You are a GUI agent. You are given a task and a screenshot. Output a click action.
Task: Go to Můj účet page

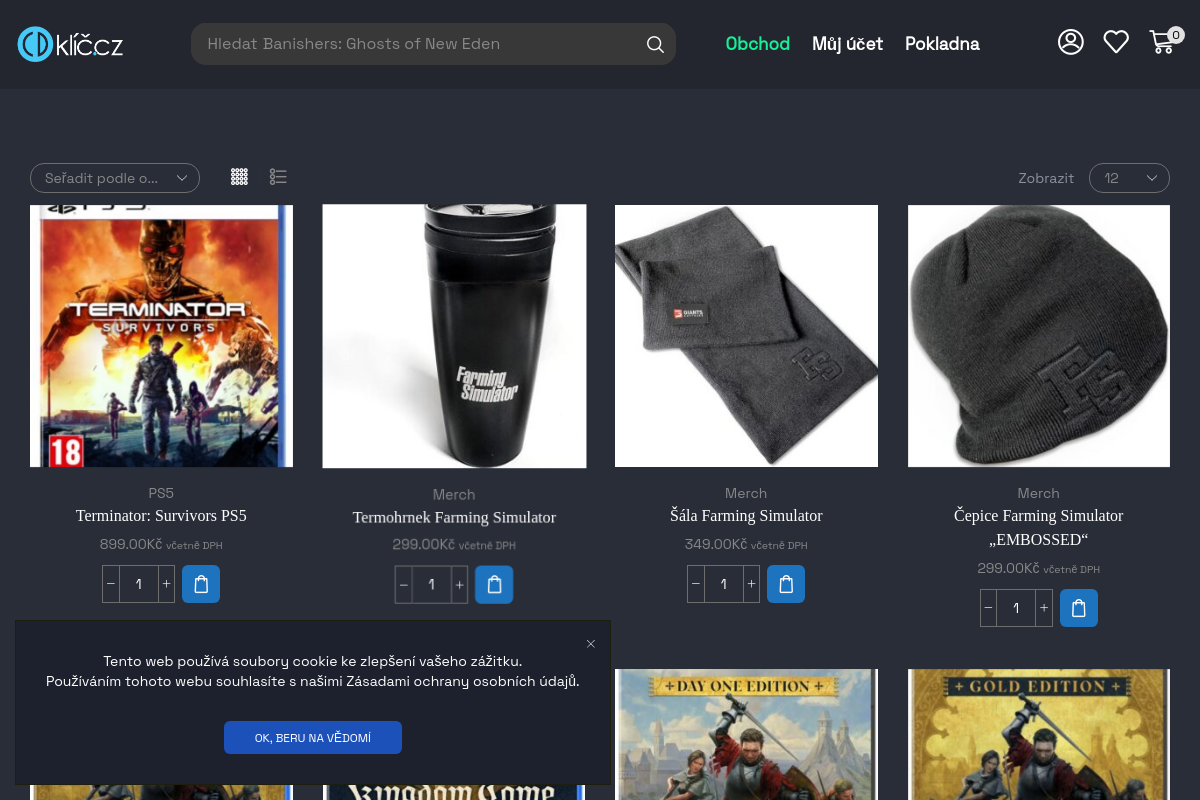[x=847, y=44]
